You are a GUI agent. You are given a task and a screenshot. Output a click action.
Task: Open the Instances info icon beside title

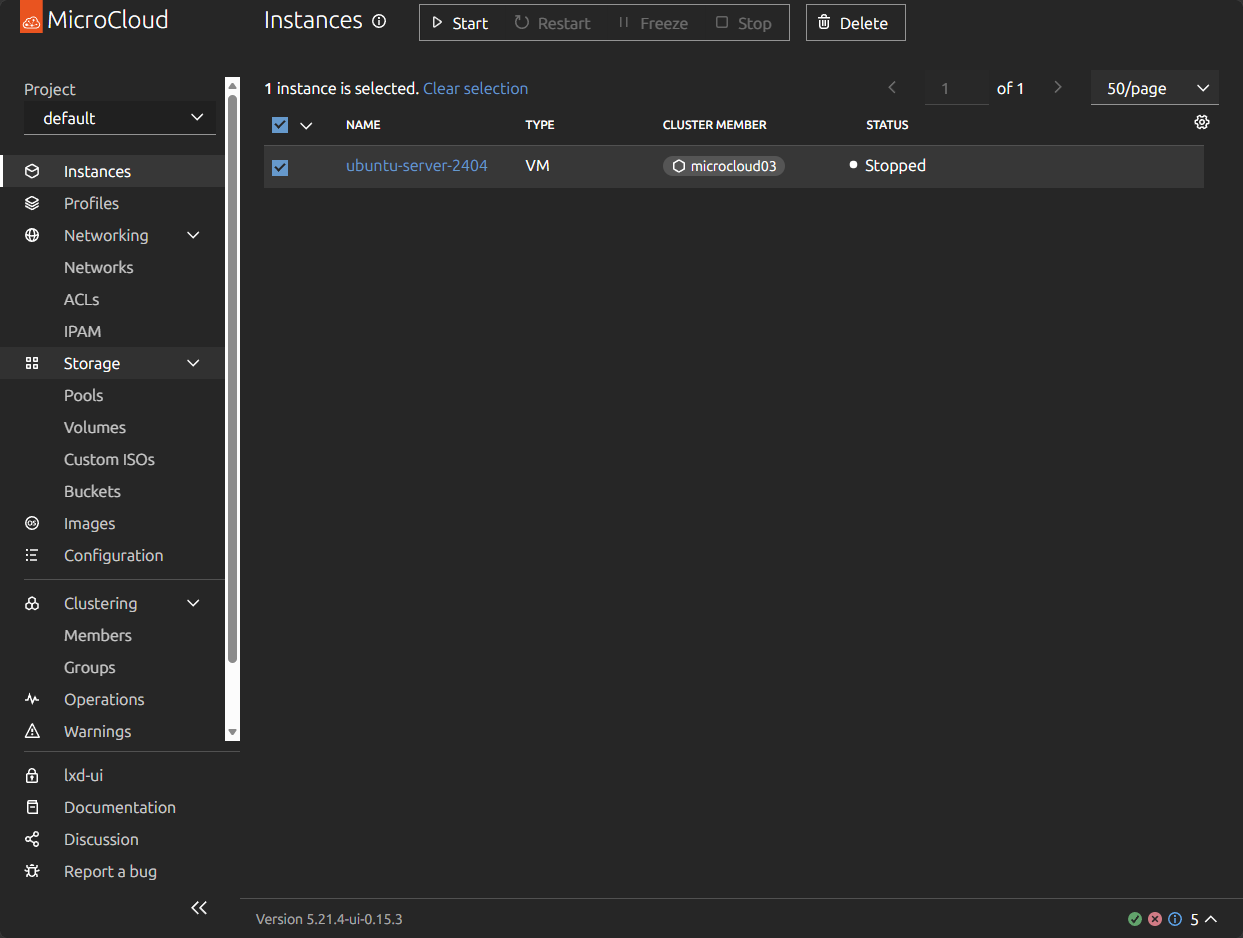(379, 21)
